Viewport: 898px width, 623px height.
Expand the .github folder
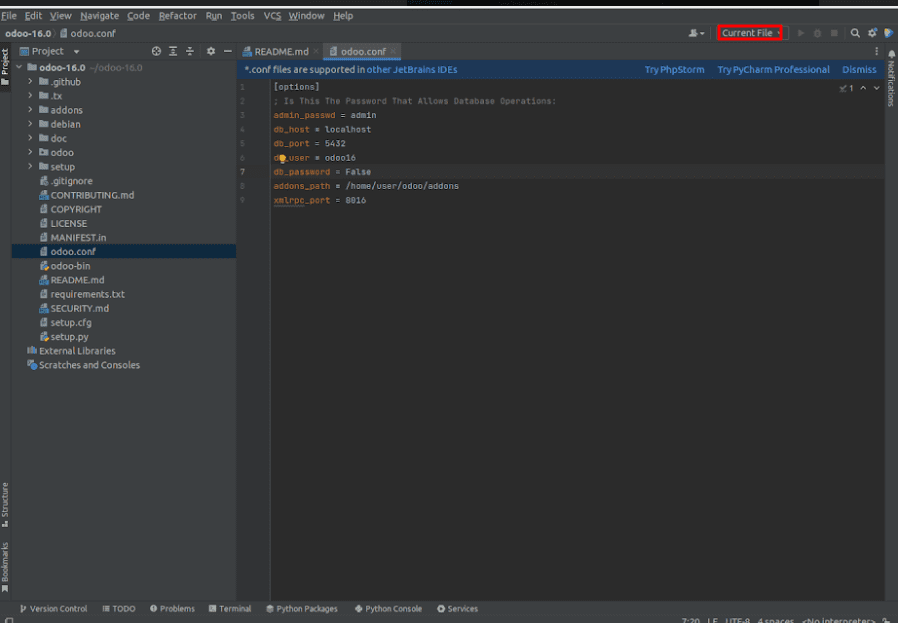click(x=30, y=81)
